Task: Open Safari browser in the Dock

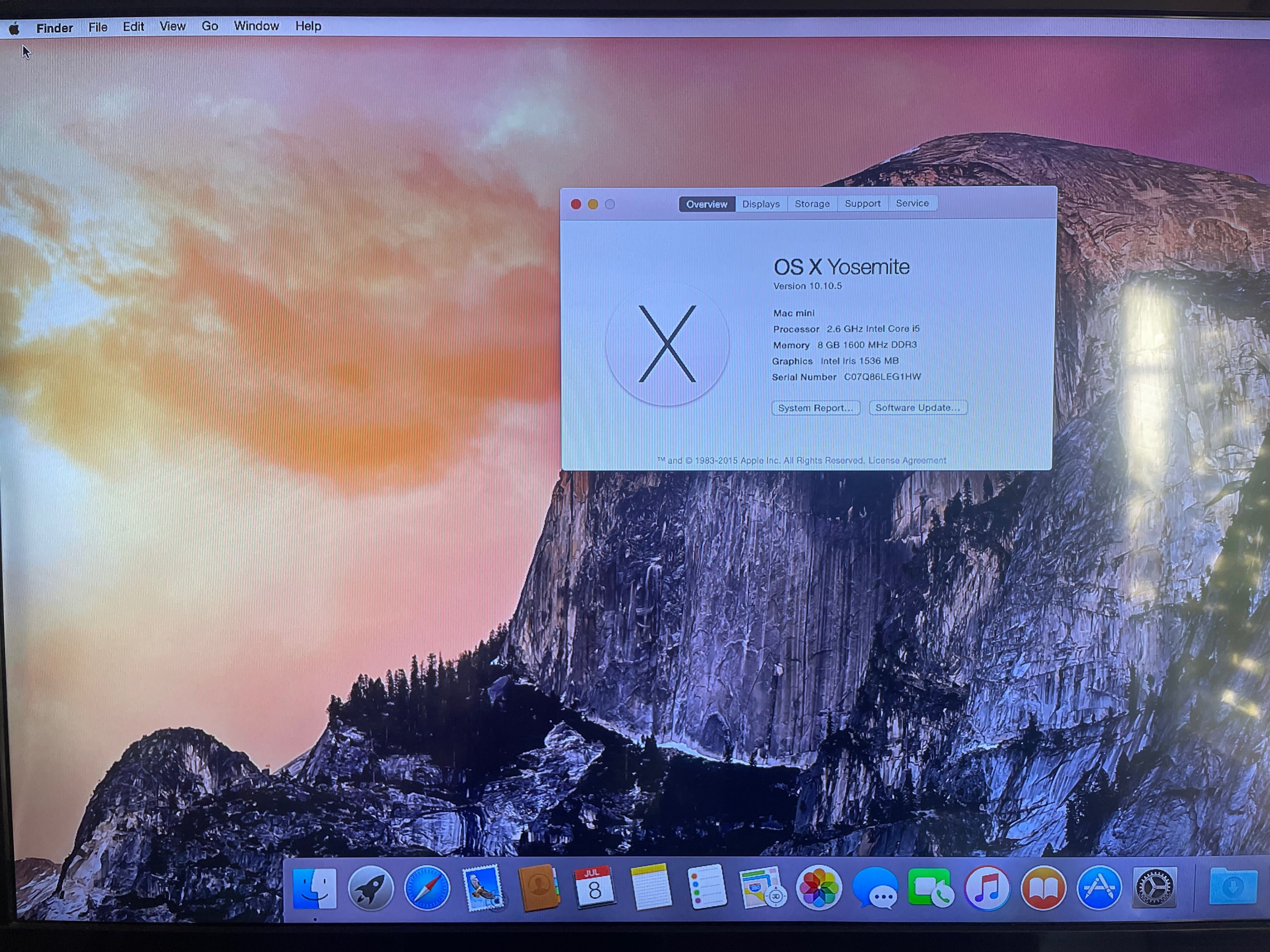Action: click(x=426, y=888)
